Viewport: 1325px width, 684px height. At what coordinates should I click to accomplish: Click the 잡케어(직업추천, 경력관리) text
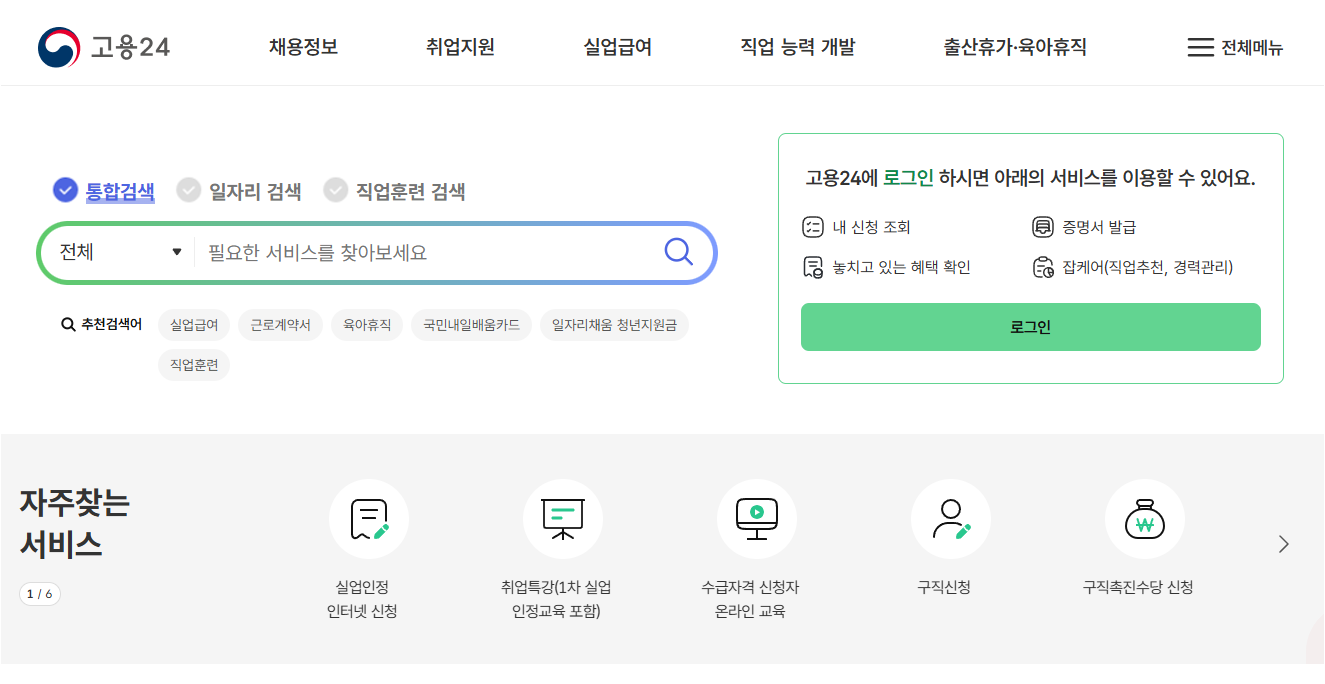point(1148,267)
